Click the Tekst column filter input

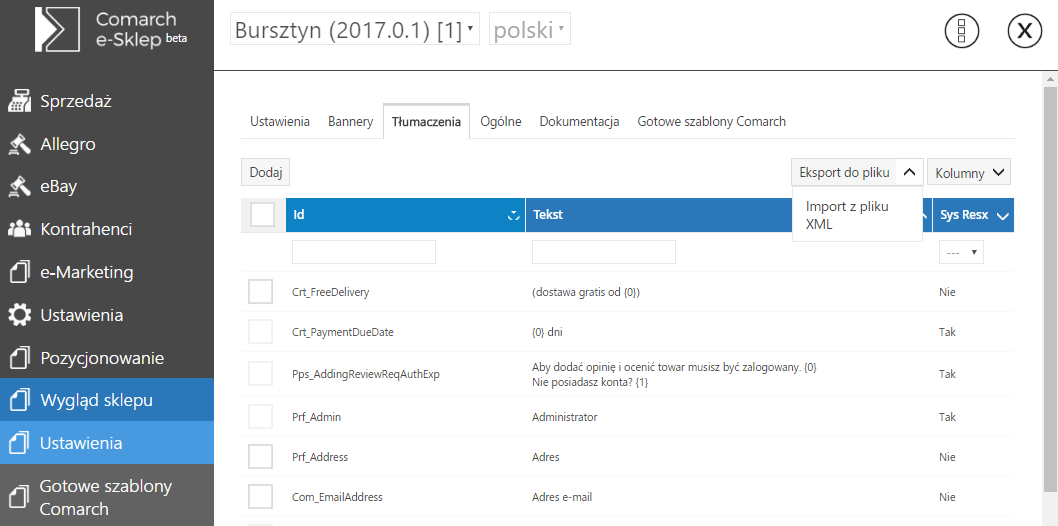click(x=604, y=252)
